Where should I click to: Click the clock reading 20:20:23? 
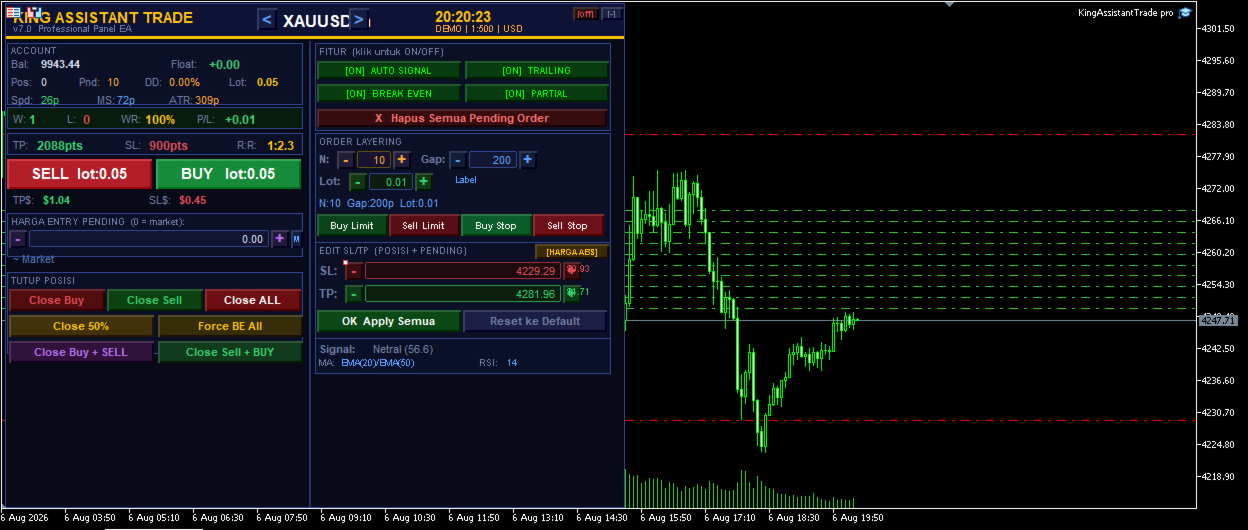click(463, 17)
